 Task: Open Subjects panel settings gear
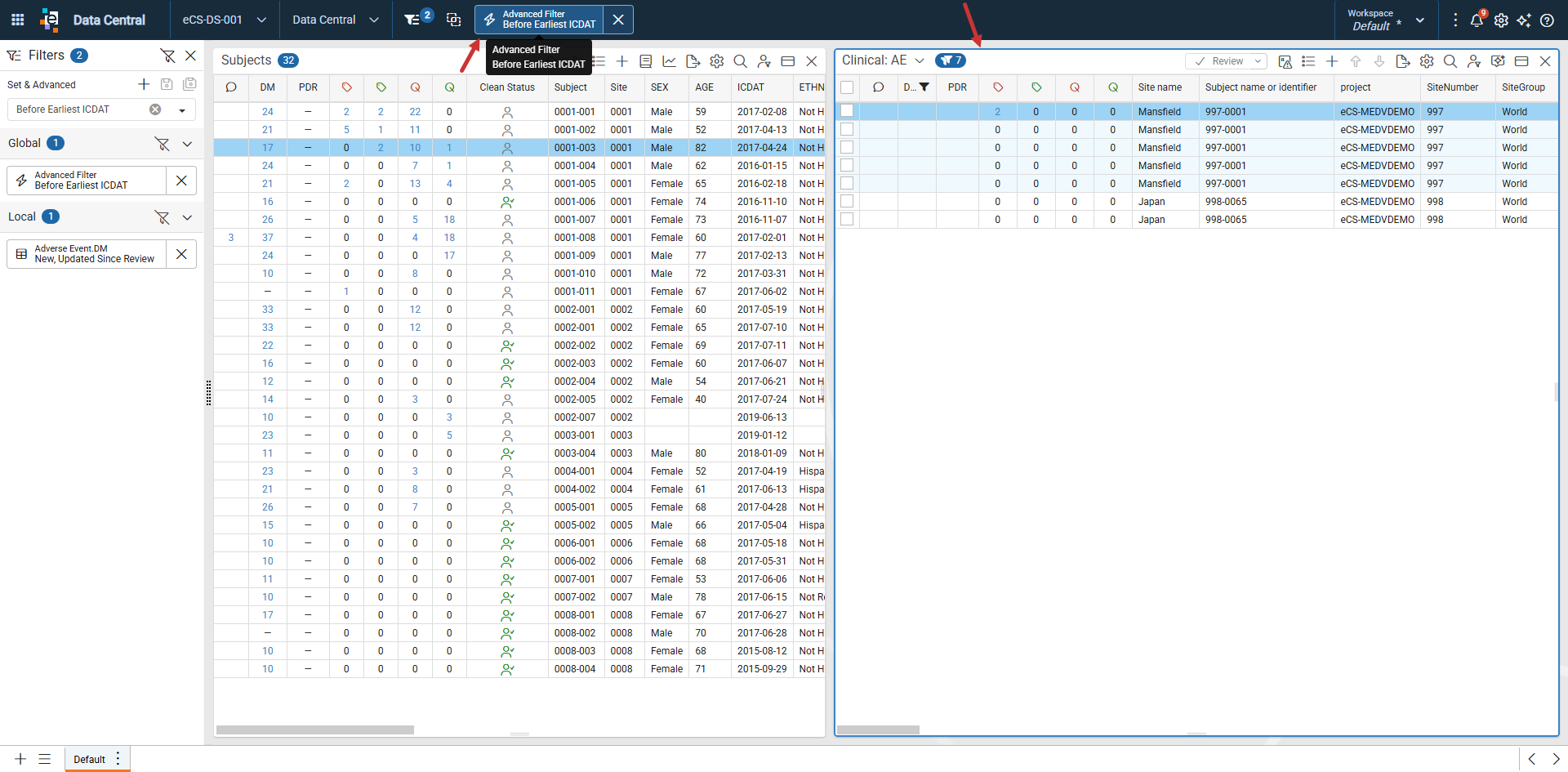(x=716, y=61)
